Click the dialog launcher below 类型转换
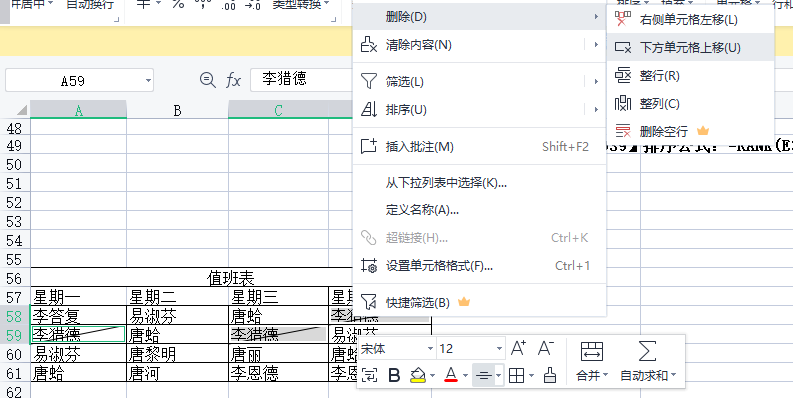 (333, 19)
